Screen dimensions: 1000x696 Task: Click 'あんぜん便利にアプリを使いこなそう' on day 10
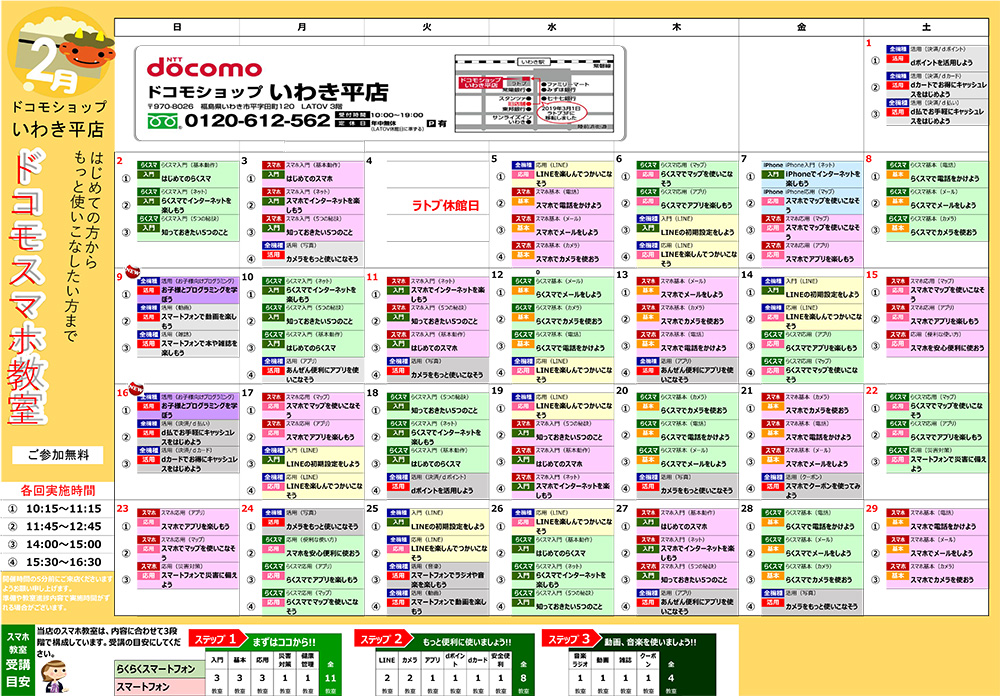(x=323, y=374)
